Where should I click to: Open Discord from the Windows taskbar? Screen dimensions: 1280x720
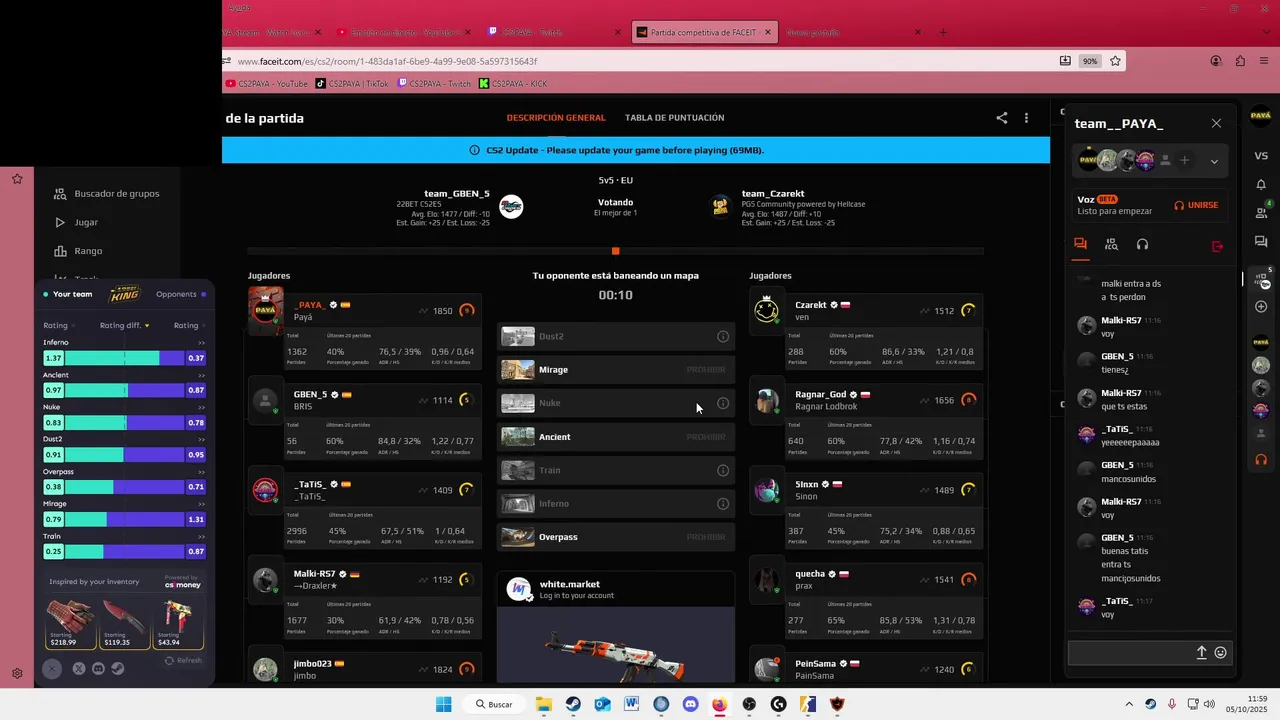690,704
